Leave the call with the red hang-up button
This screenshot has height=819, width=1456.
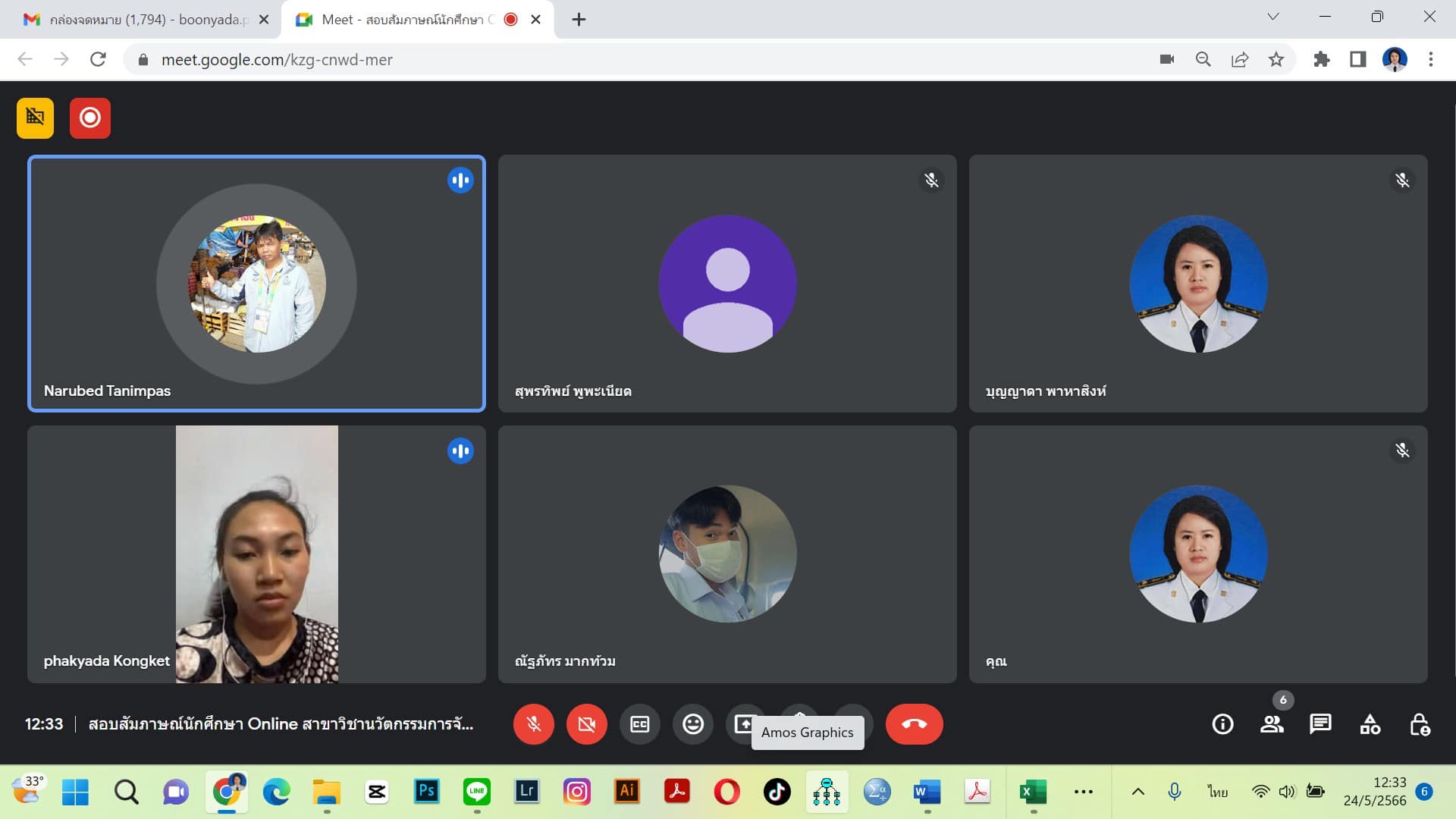(914, 724)
